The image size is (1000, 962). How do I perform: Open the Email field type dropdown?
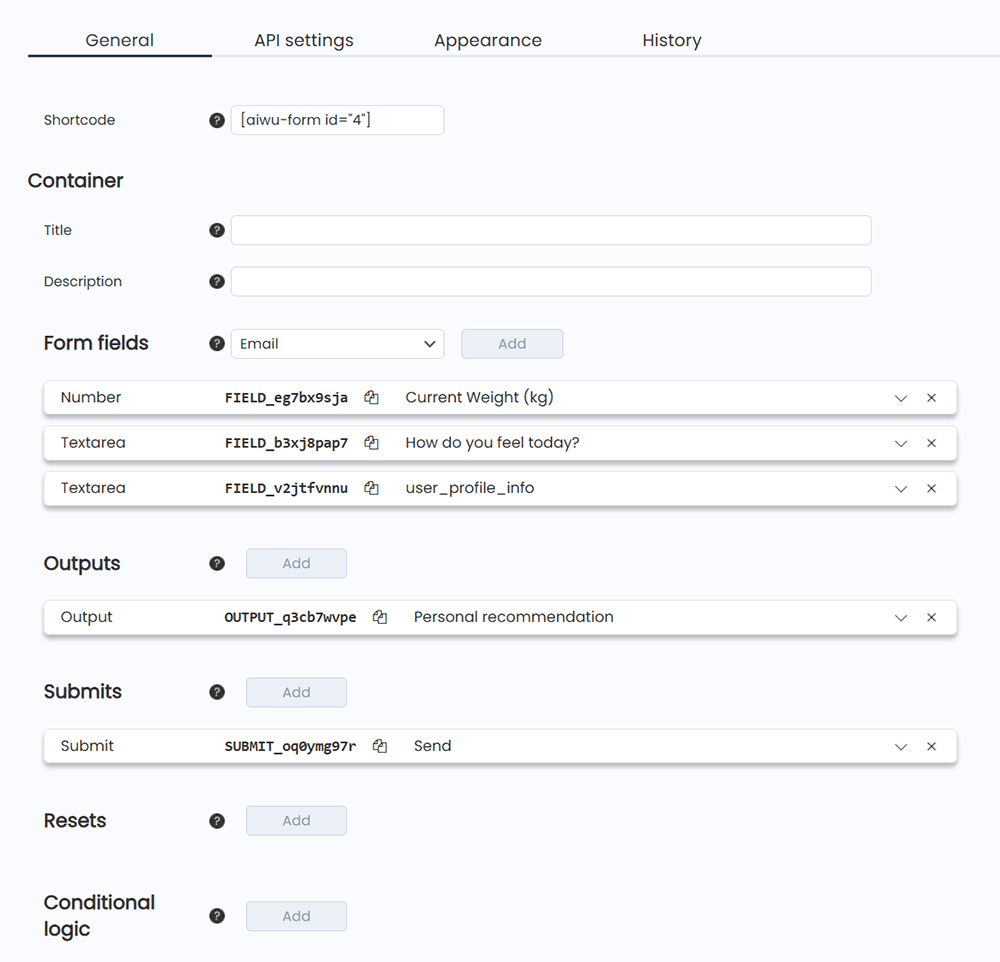click(x=337, y=344)
